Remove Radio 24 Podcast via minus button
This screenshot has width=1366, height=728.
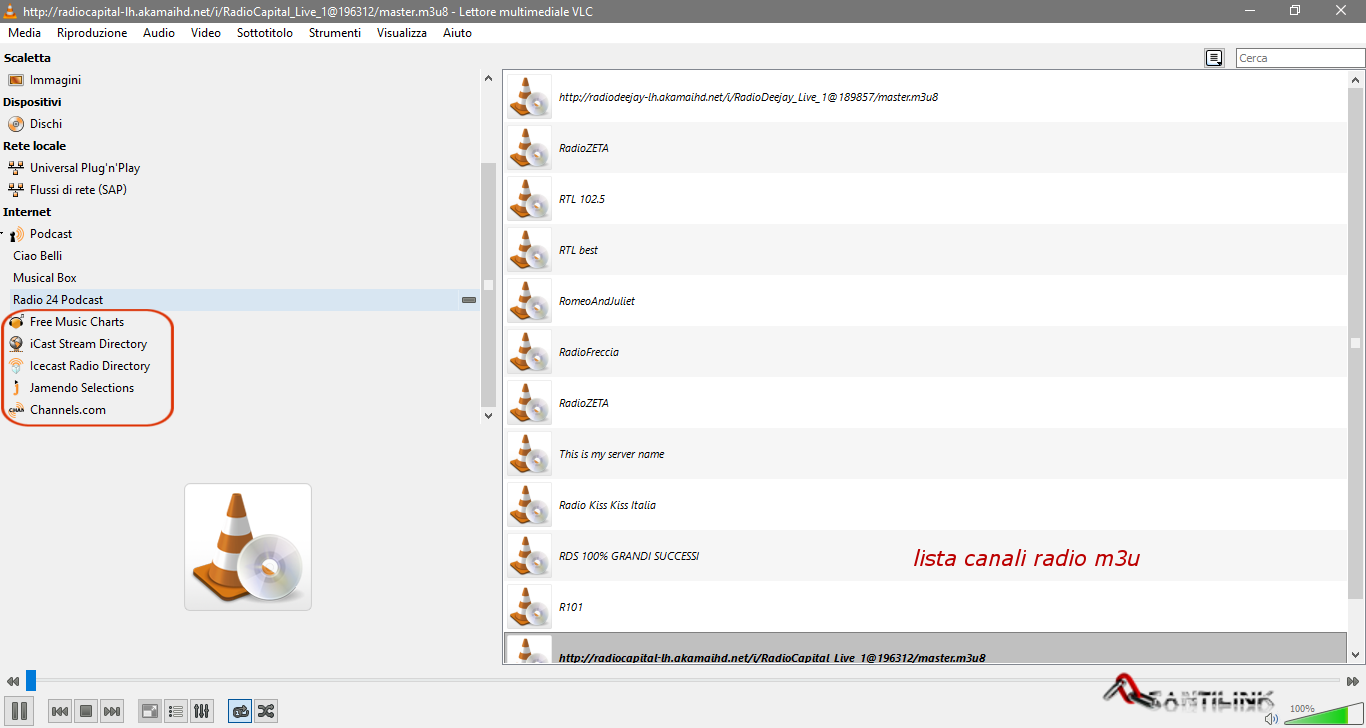[x=468, y=300]
